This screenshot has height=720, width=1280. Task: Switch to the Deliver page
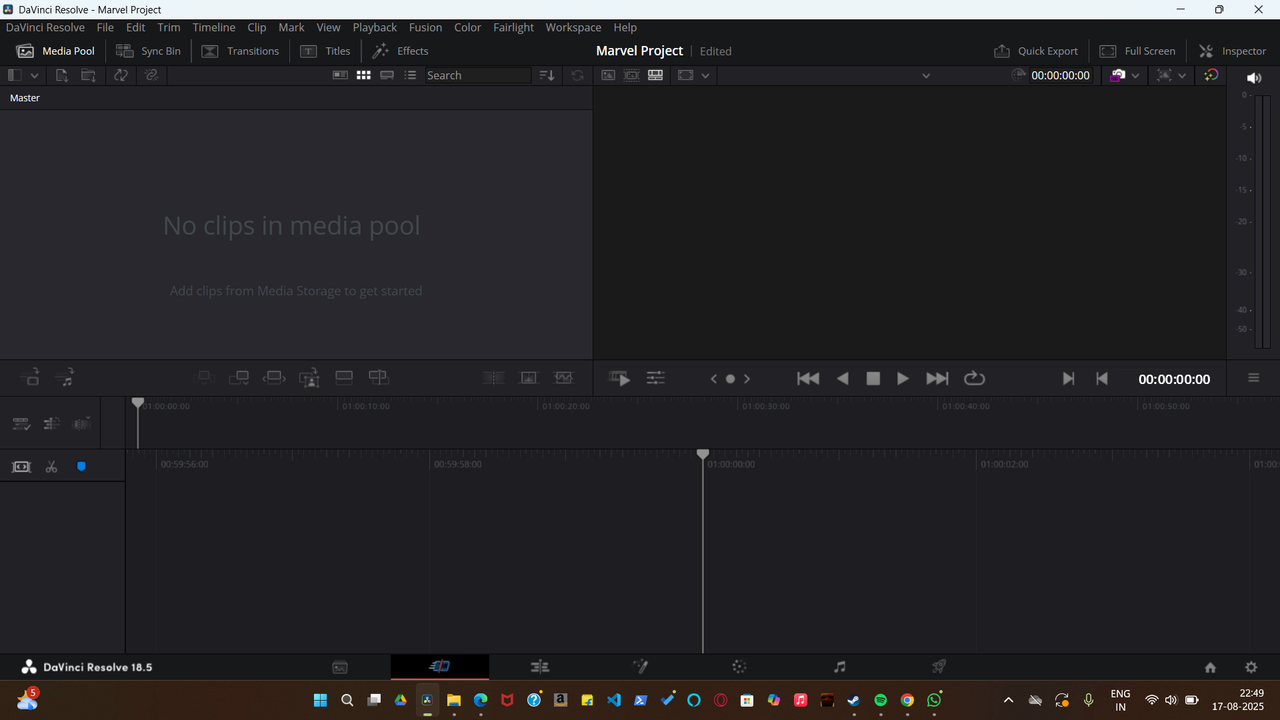(938, 666)
